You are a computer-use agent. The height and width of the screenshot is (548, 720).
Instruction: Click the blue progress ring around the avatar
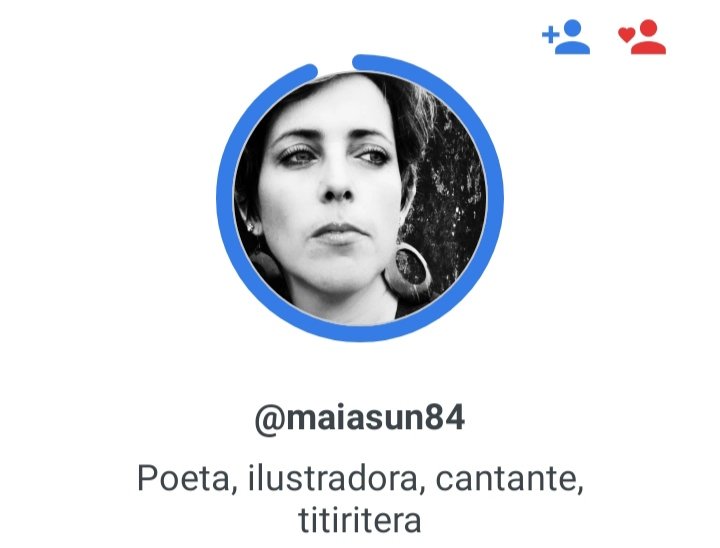pyautogui.click(x=495, y=198)
